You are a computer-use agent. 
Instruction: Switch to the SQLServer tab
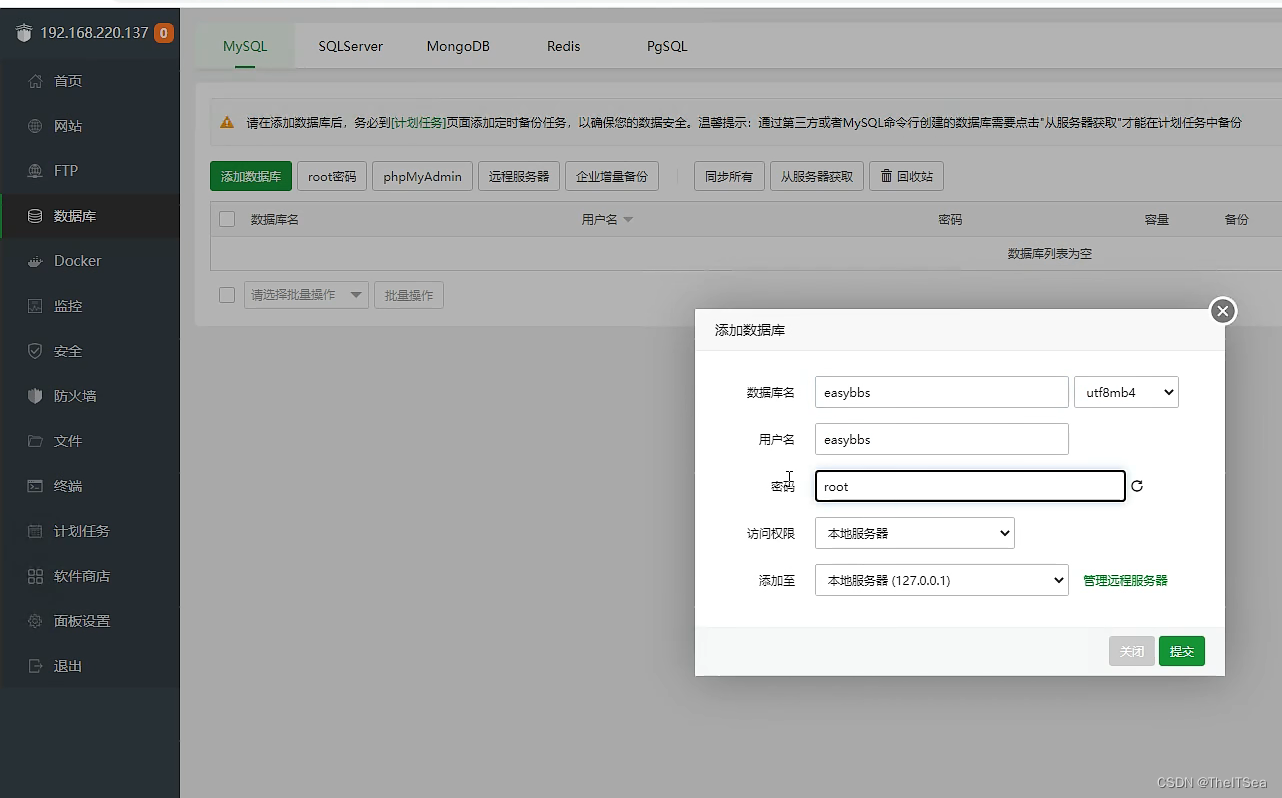[351, 46]
